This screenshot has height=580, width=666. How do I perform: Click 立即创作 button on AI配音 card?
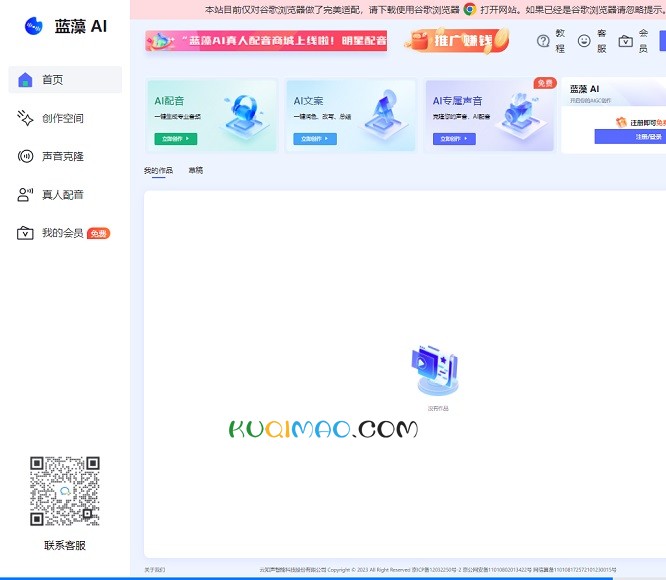pos(175,139)
